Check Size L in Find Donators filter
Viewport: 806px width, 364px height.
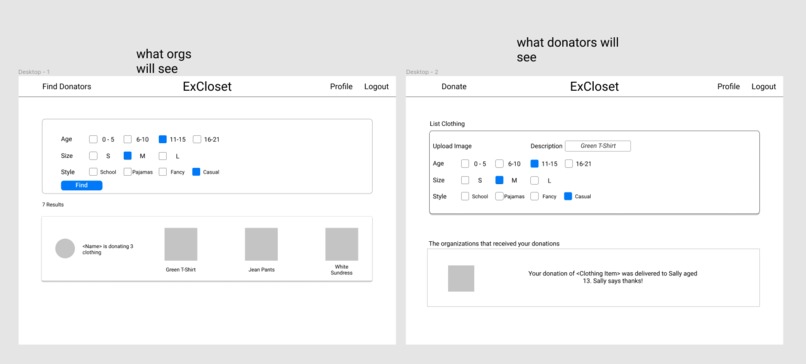tap(162, 155)
